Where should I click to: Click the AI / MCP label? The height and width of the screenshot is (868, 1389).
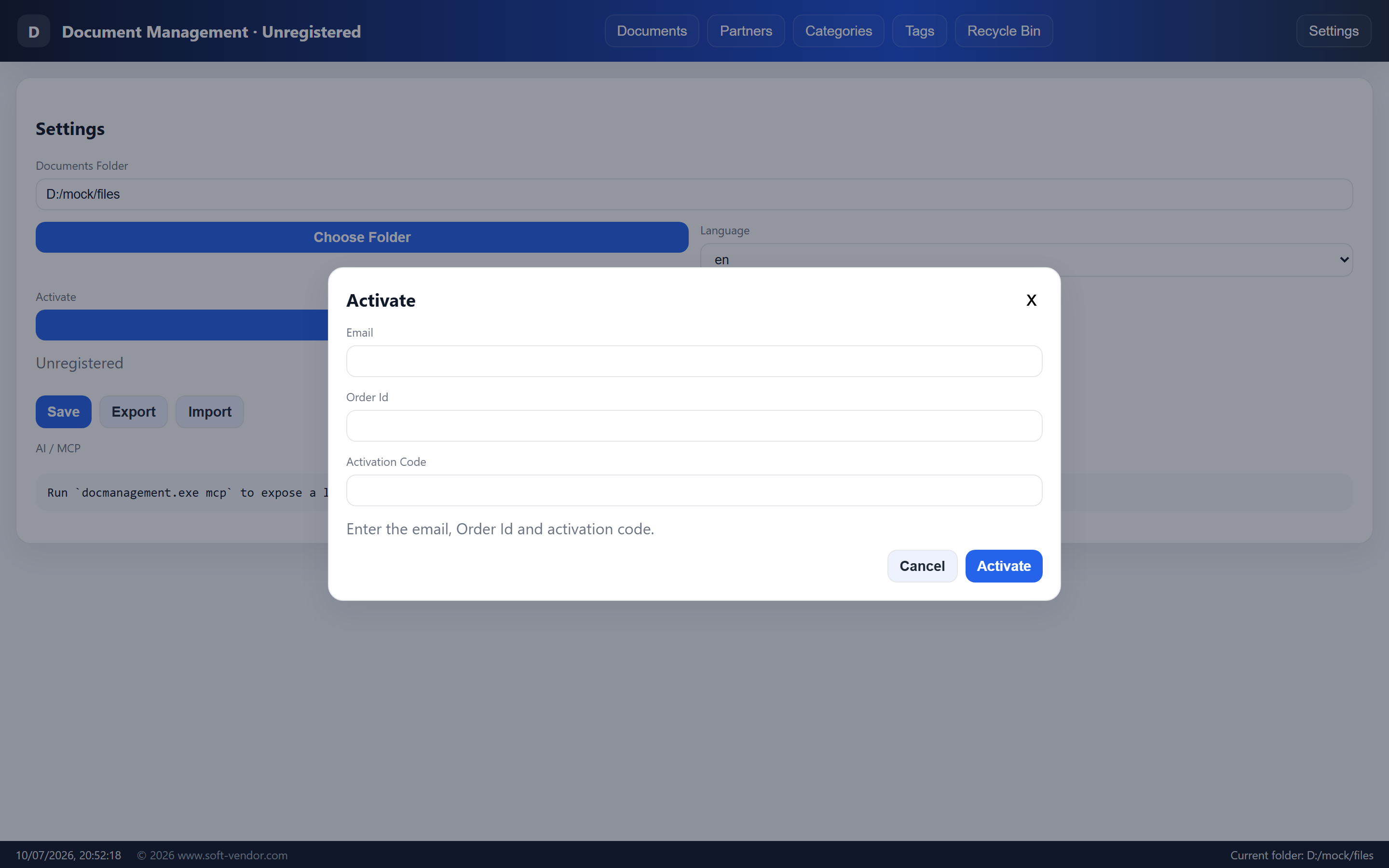58,448
